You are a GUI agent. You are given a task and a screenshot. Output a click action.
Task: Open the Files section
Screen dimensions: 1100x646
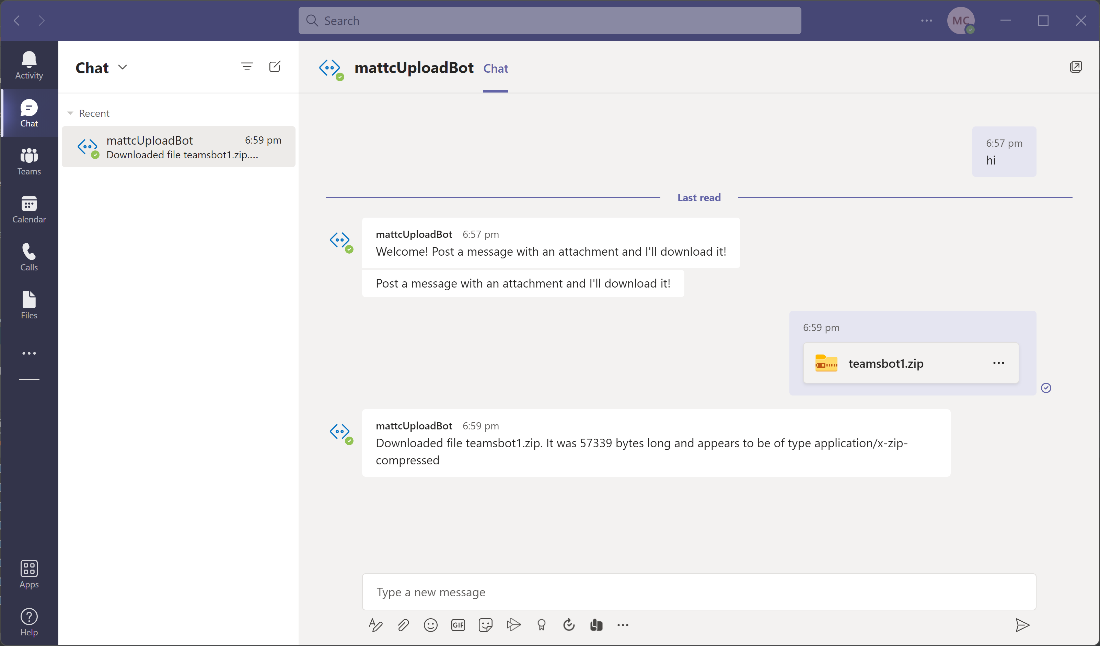point(29,304)
